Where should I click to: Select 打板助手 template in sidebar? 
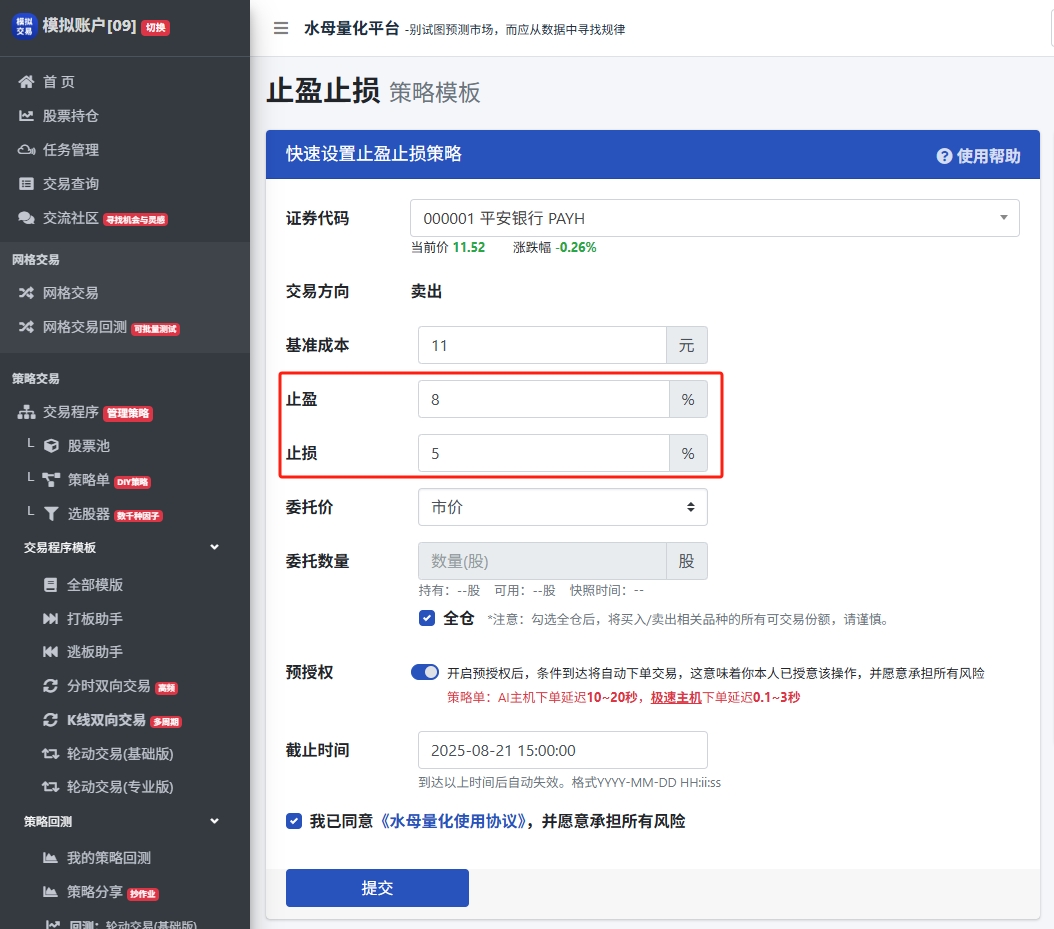coord(94,619)
